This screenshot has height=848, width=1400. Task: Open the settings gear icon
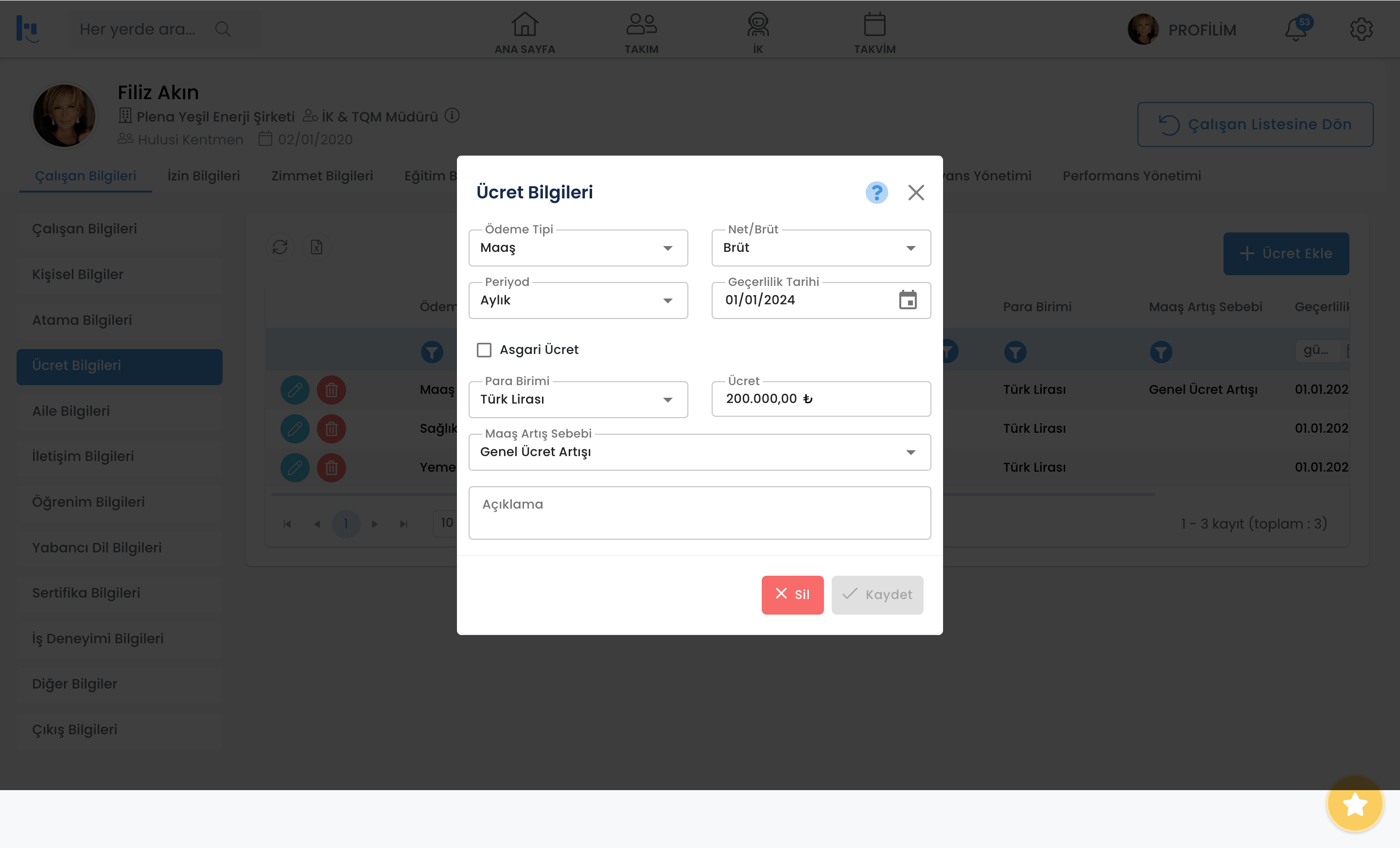(1361, 30)
